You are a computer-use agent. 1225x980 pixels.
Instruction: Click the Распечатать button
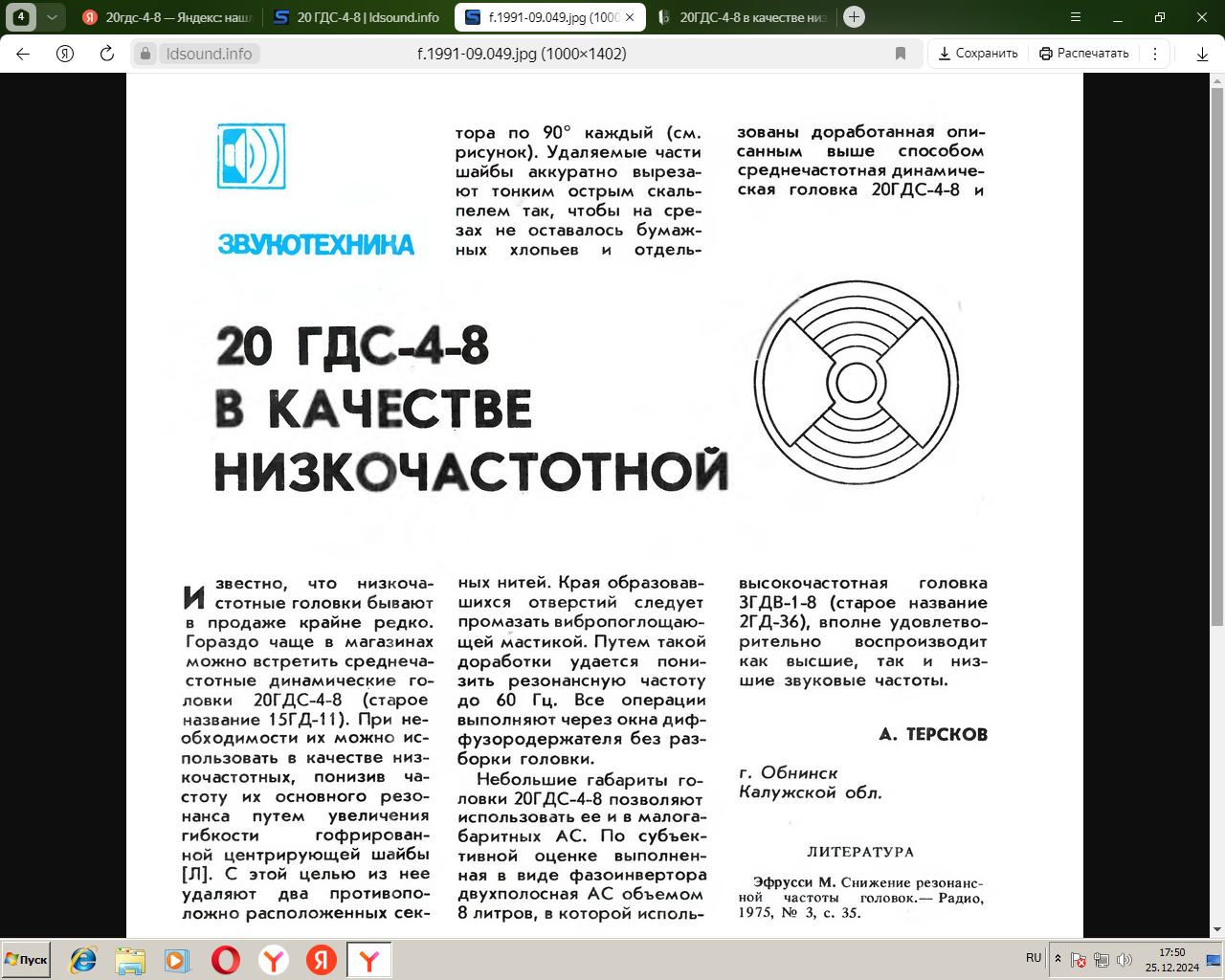[x=1084, y=54]
